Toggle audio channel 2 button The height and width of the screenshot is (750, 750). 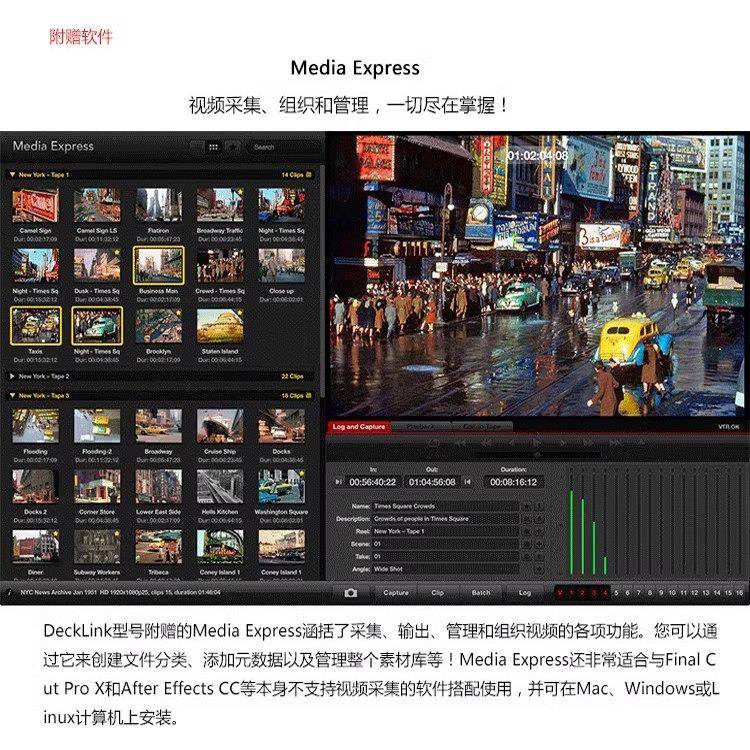coord(583,593)
